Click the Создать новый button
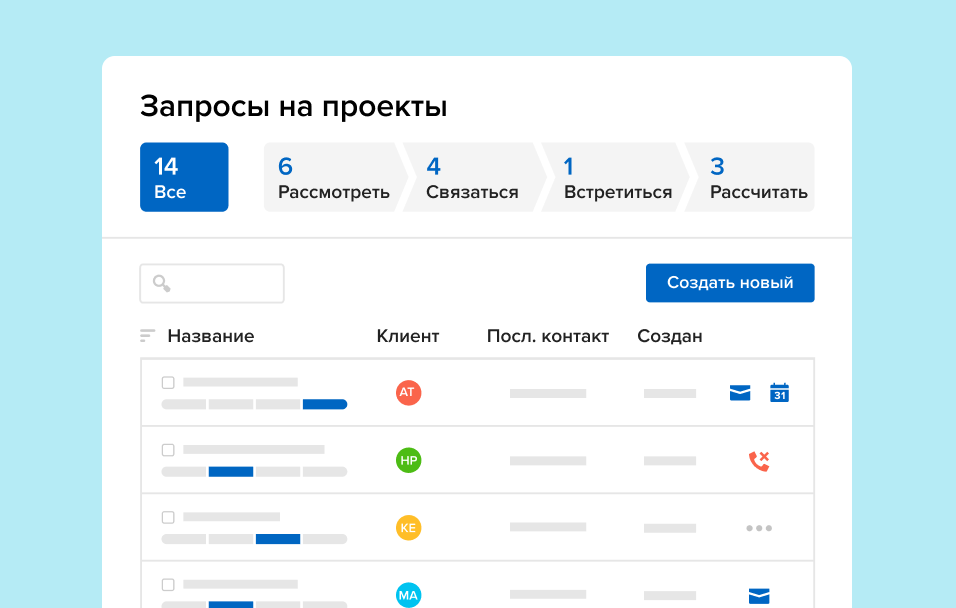Viewport: 956px width, 608px height. tap(730, 283)
